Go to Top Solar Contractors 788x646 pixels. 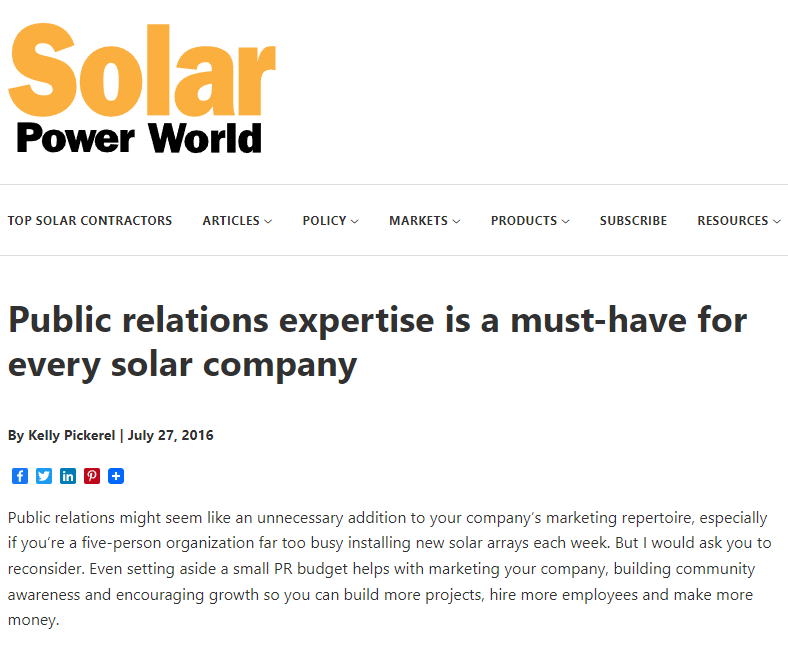[90, 221]
